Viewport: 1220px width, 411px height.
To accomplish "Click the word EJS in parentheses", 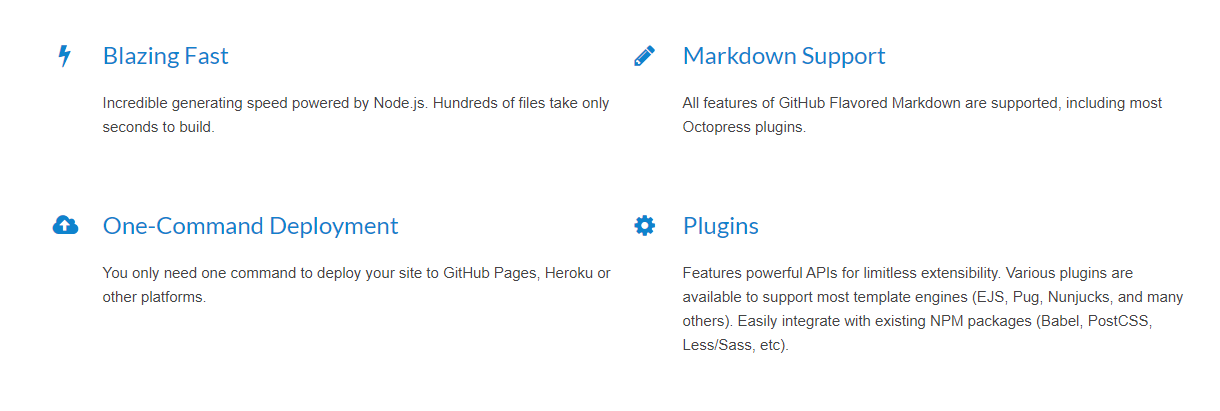I will point(985,298).
